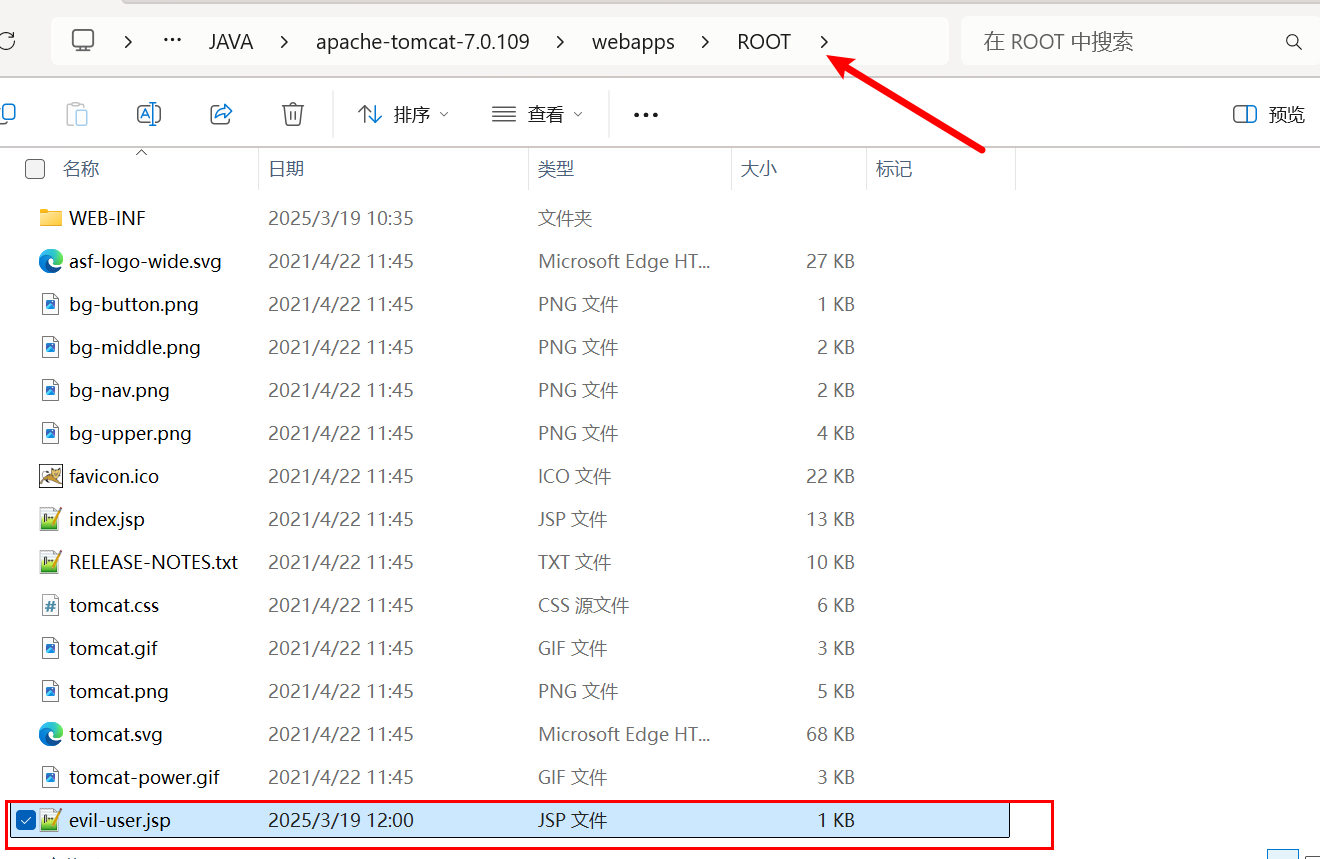Click the image icon beside tomcat.gif
Image resolution: width=1320 pixels, height=859 pixels.
pos(50,648)
